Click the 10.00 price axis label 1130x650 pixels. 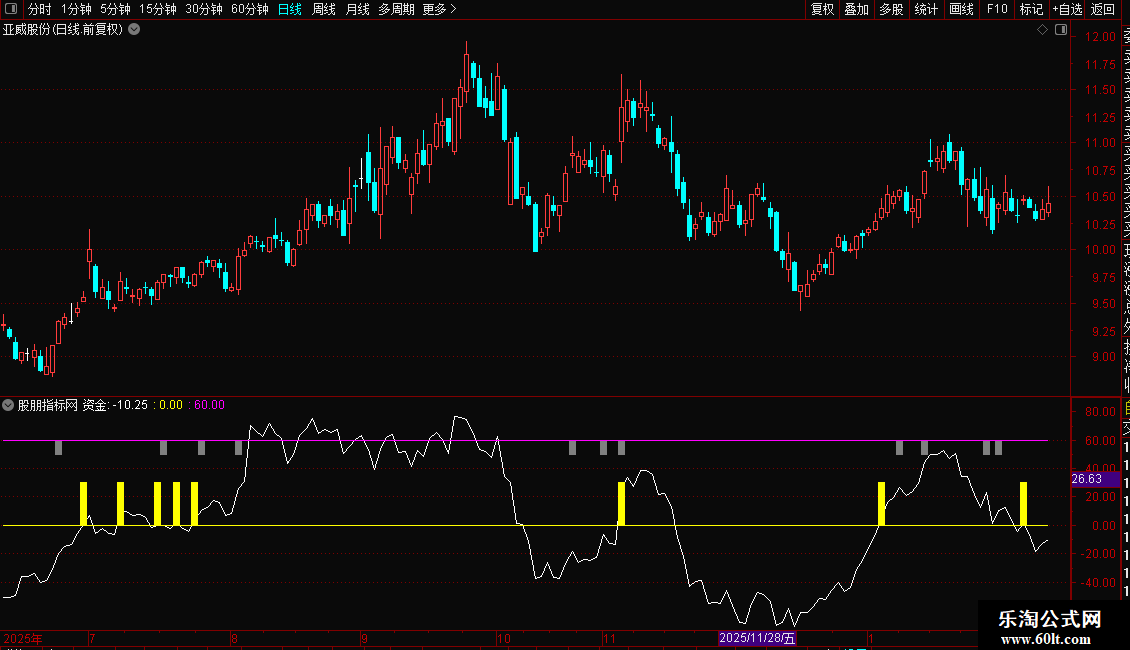(1100, 250)
